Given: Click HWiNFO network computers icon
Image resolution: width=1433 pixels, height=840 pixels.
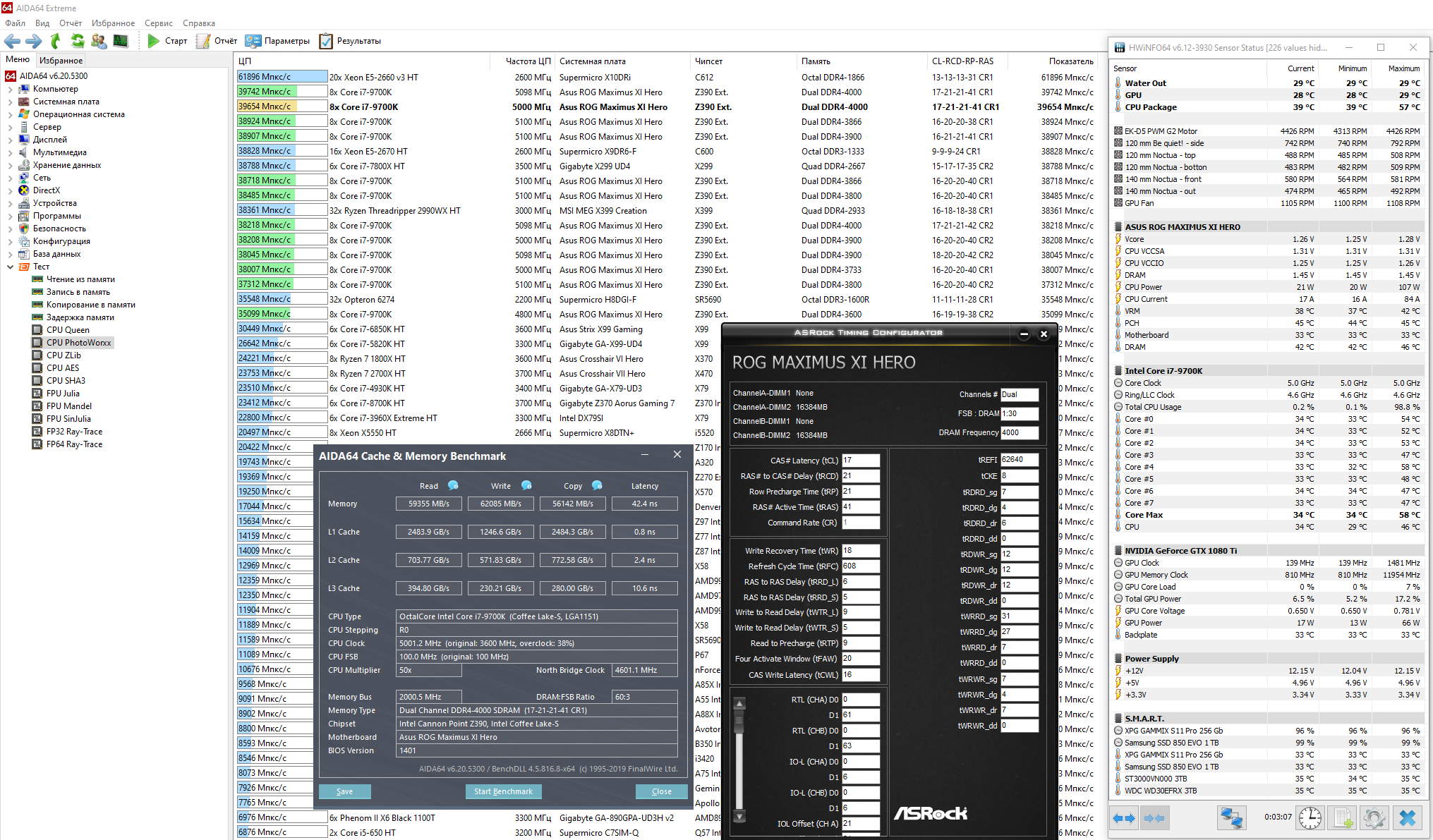Looking at the screenshot, I should (x=1232, y=817).
